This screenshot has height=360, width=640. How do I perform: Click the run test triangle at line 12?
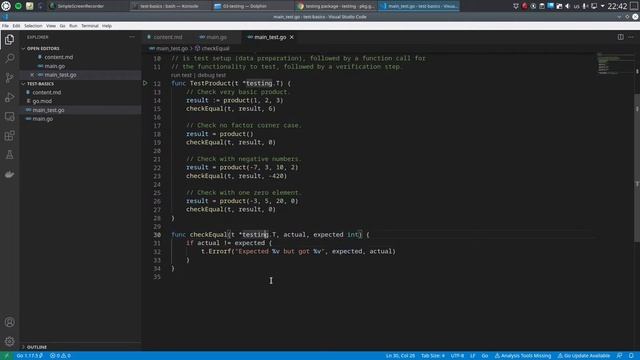pos(145,83)
